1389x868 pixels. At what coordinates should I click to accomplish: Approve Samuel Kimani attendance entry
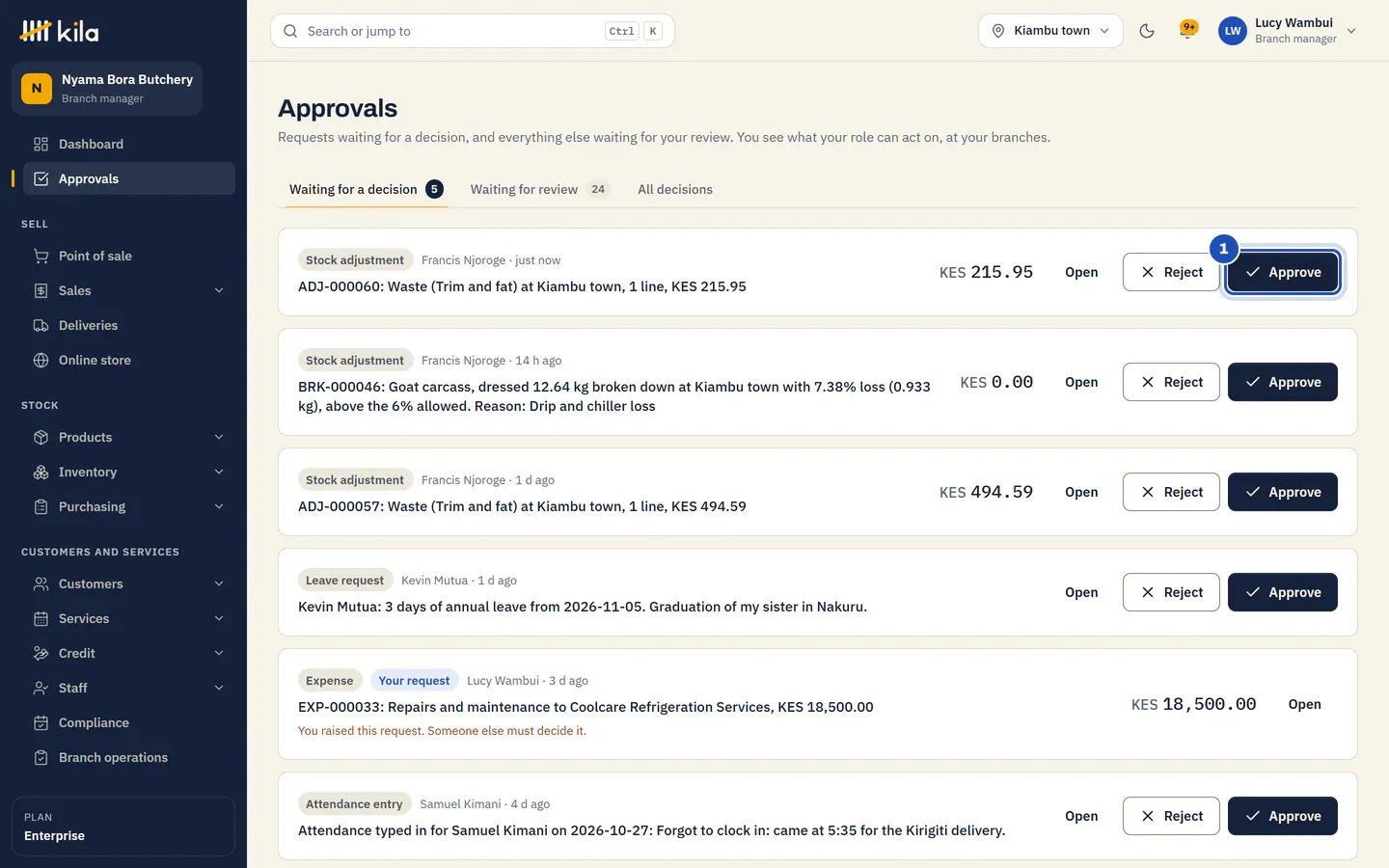coord(1283,816)
